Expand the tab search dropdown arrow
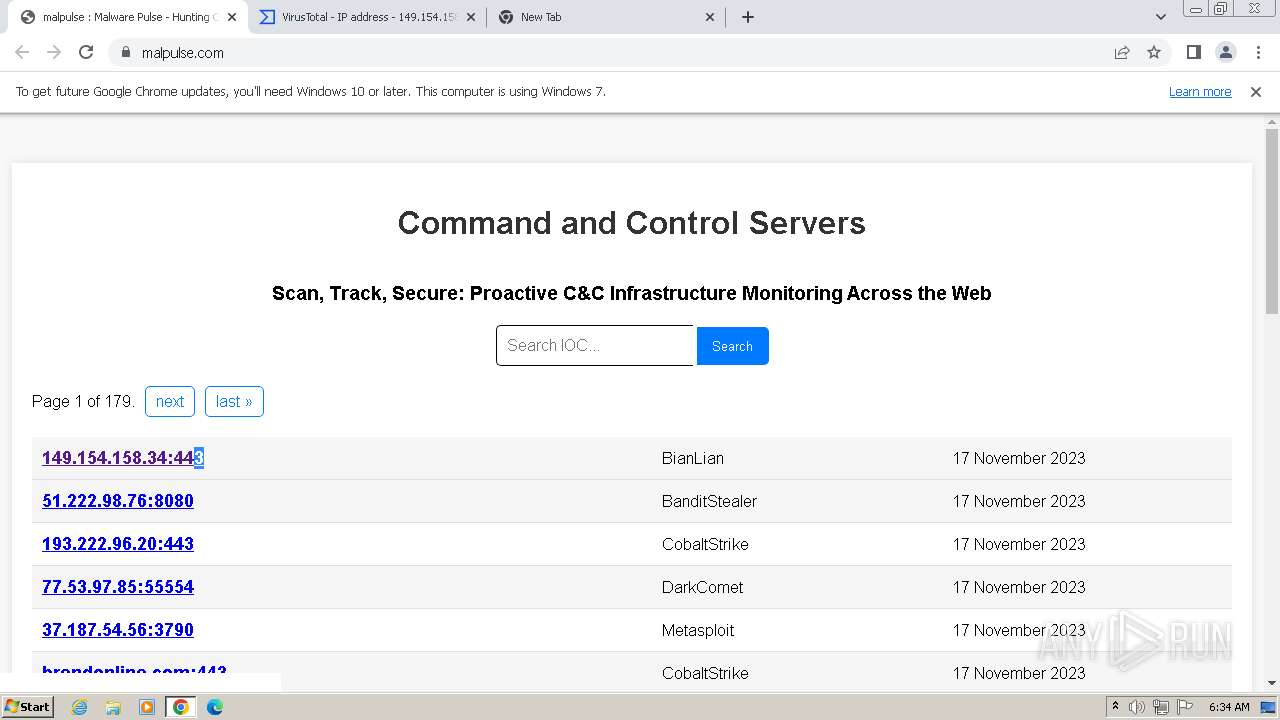 click(x=1161, y=17)
